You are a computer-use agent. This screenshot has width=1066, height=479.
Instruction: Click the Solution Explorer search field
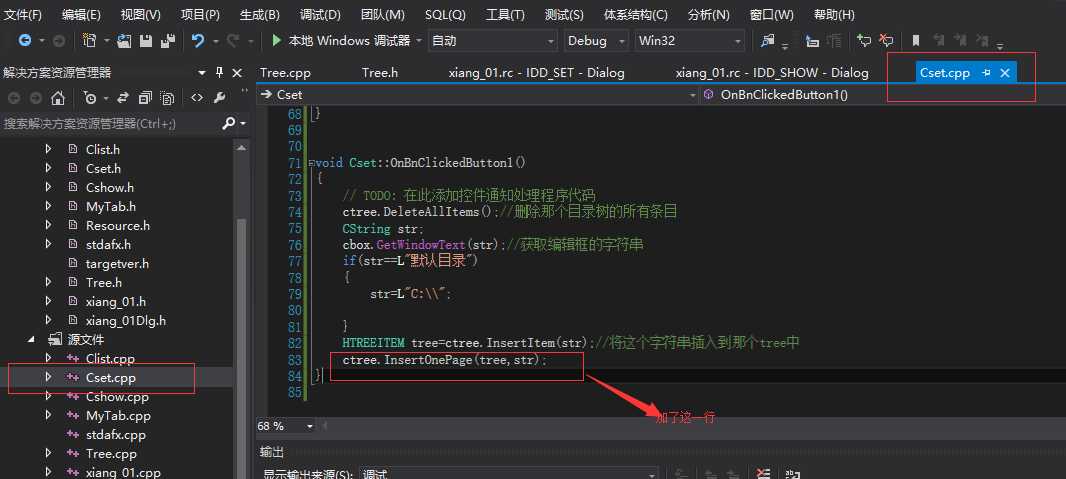(x=109, y=123)
